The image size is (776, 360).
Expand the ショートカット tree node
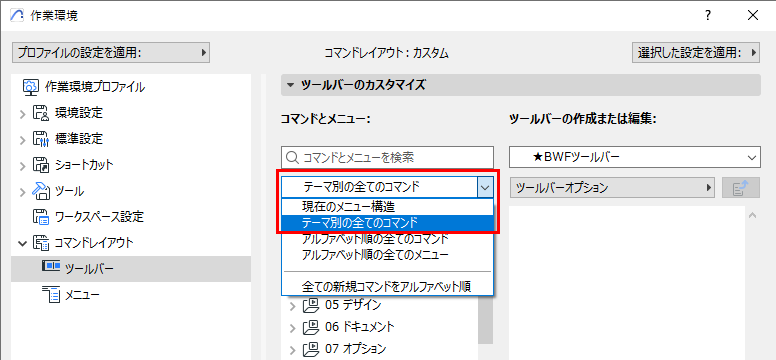23,165
